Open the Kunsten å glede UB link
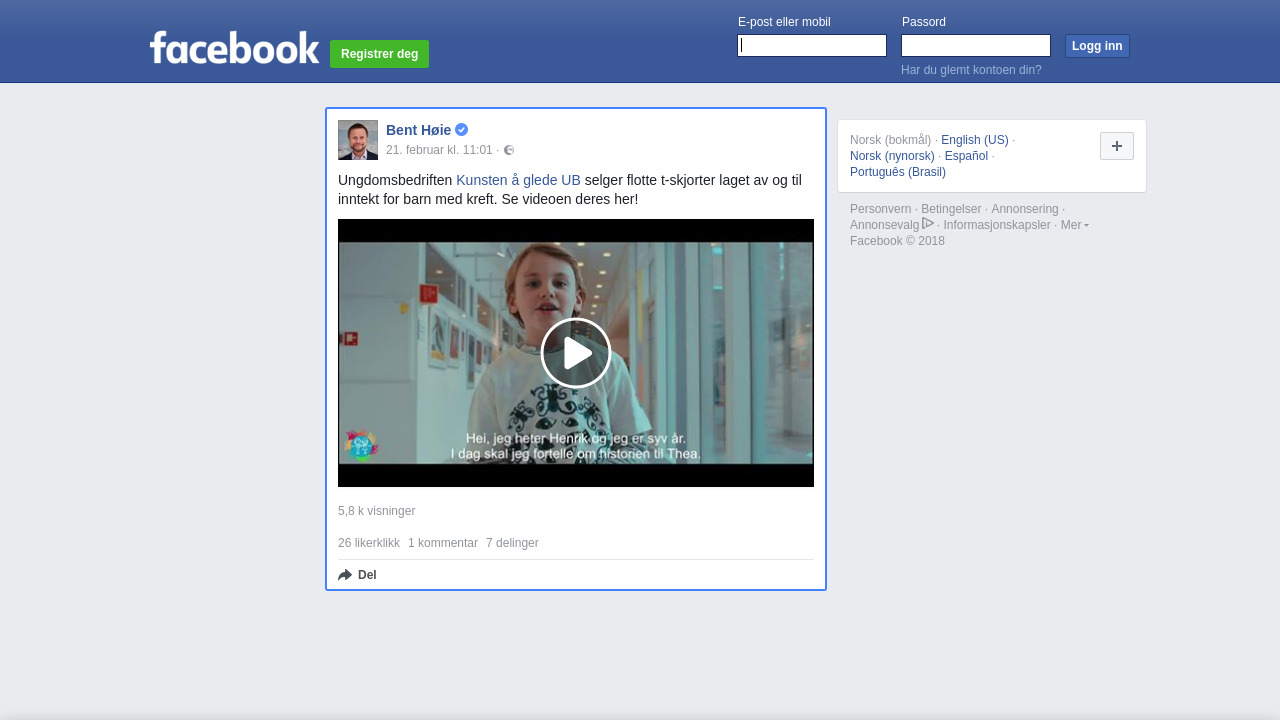Viewport: 1280px width, 720px height. coord(518,180)
